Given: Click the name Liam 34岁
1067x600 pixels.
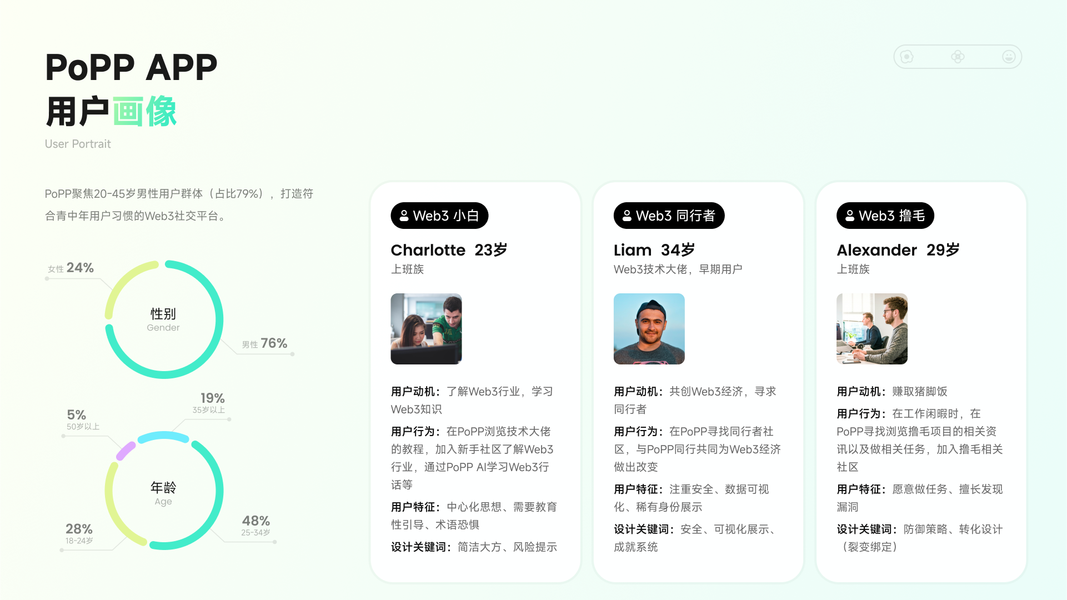Looking at the screenshot, I should pyautogui.click(x=654, y=250).
